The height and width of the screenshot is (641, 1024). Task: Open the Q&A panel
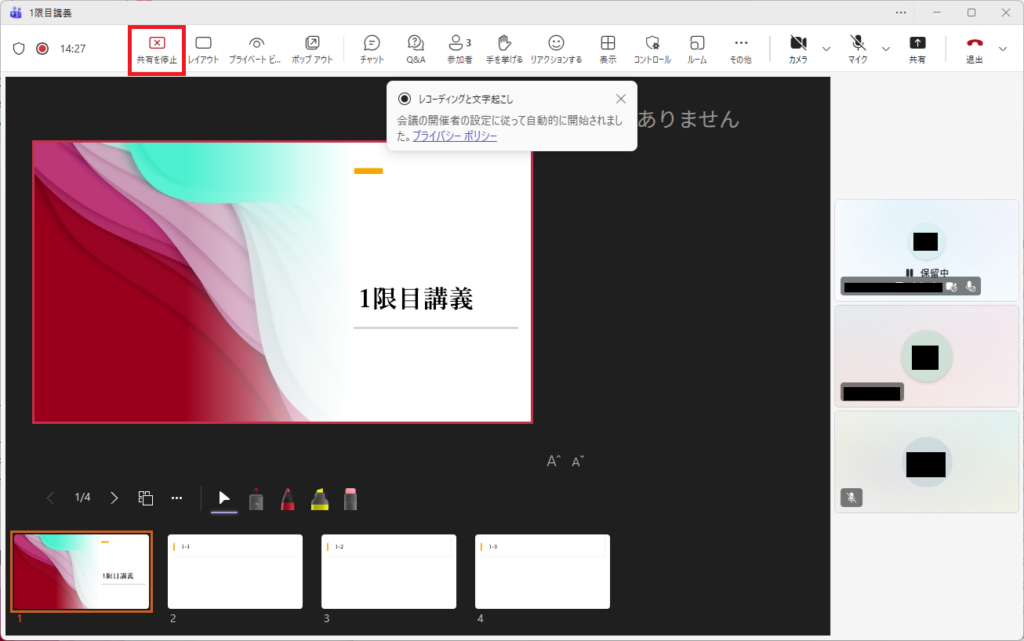pos(416,49)
